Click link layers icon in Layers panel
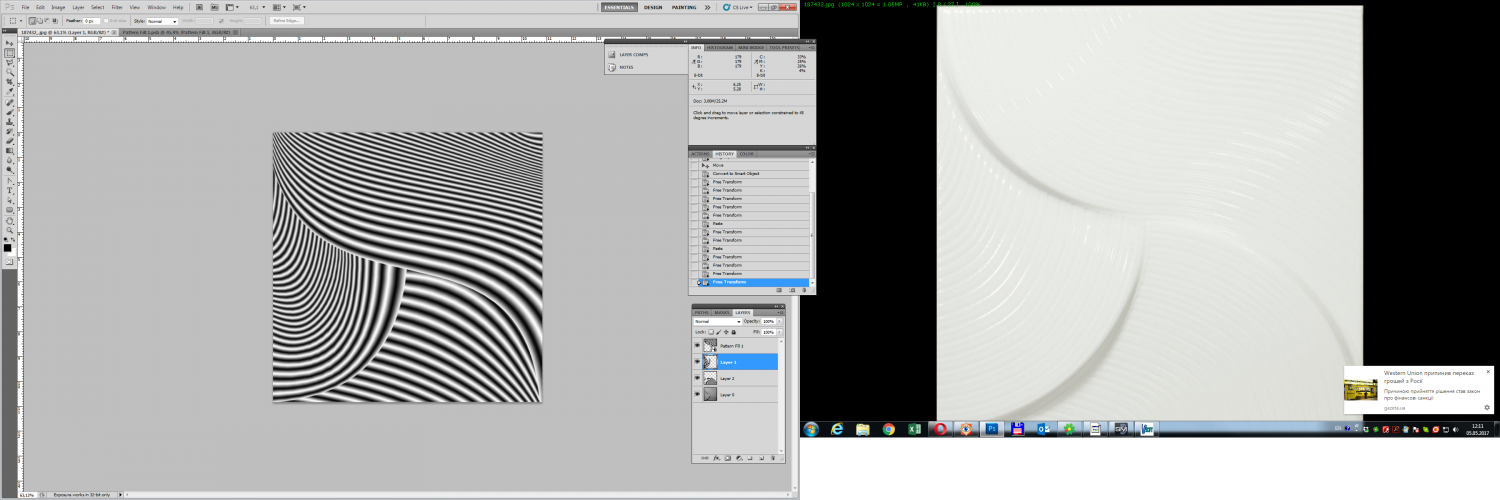The height and width of the screenshot is (500, 1500). pyautogui.click(x=704, y=458)
